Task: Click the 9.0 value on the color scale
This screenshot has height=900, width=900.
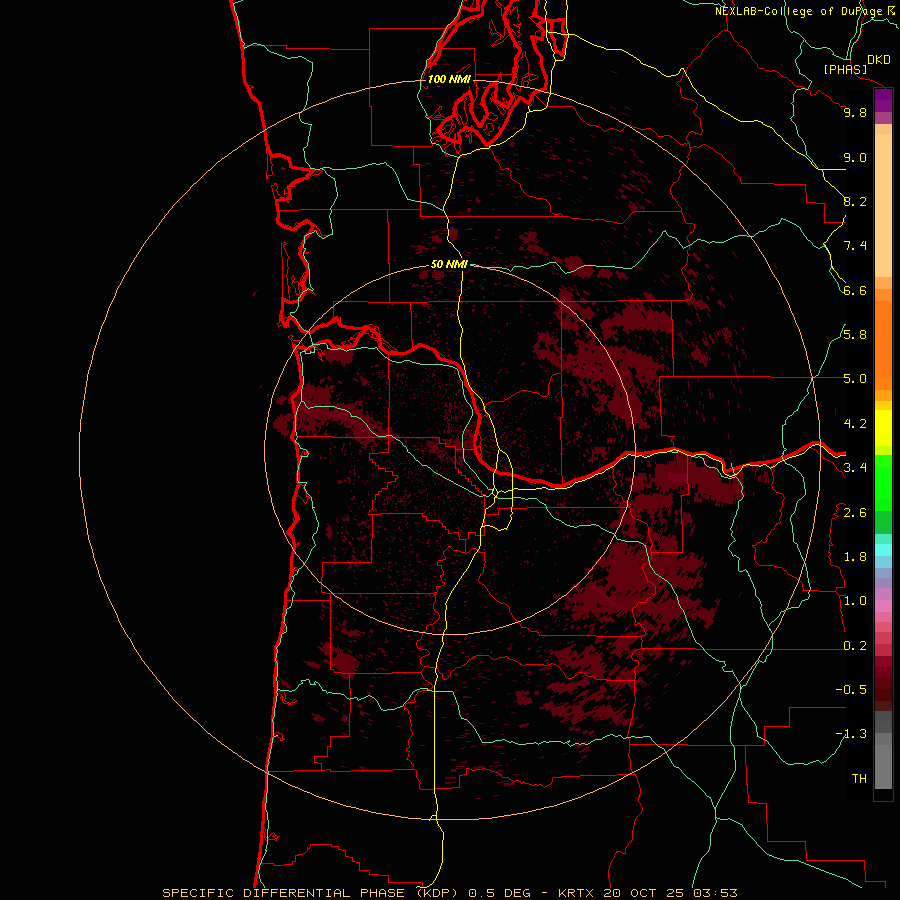Action: 855,157
